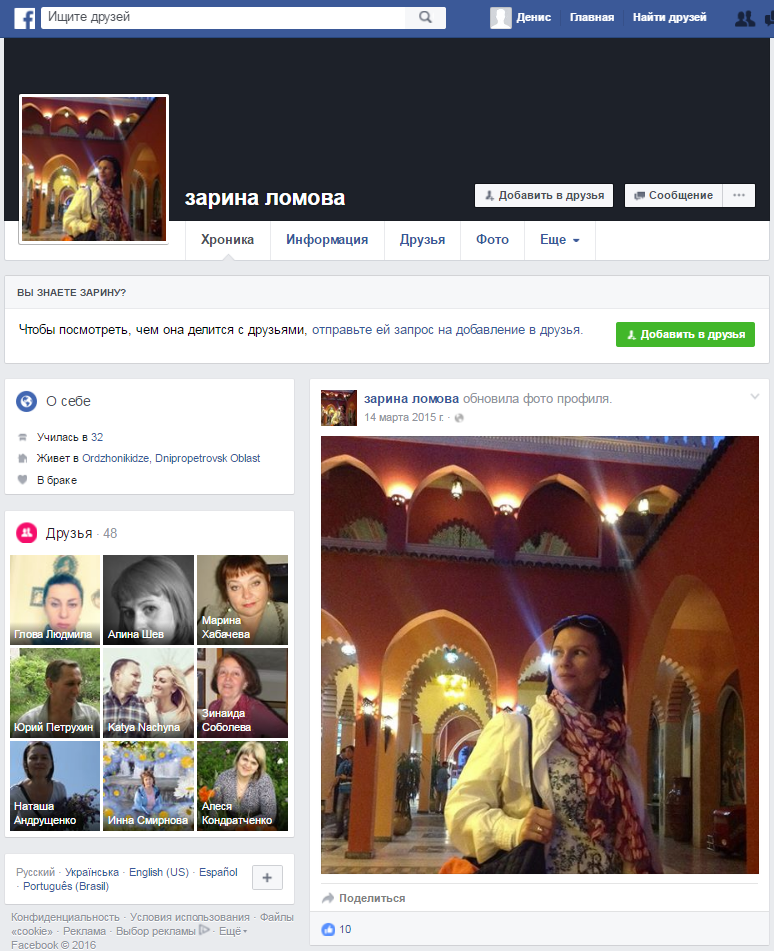This screenshot has width=774, height=951.
Task: Click the search friends input field
Action: point(223,17)
